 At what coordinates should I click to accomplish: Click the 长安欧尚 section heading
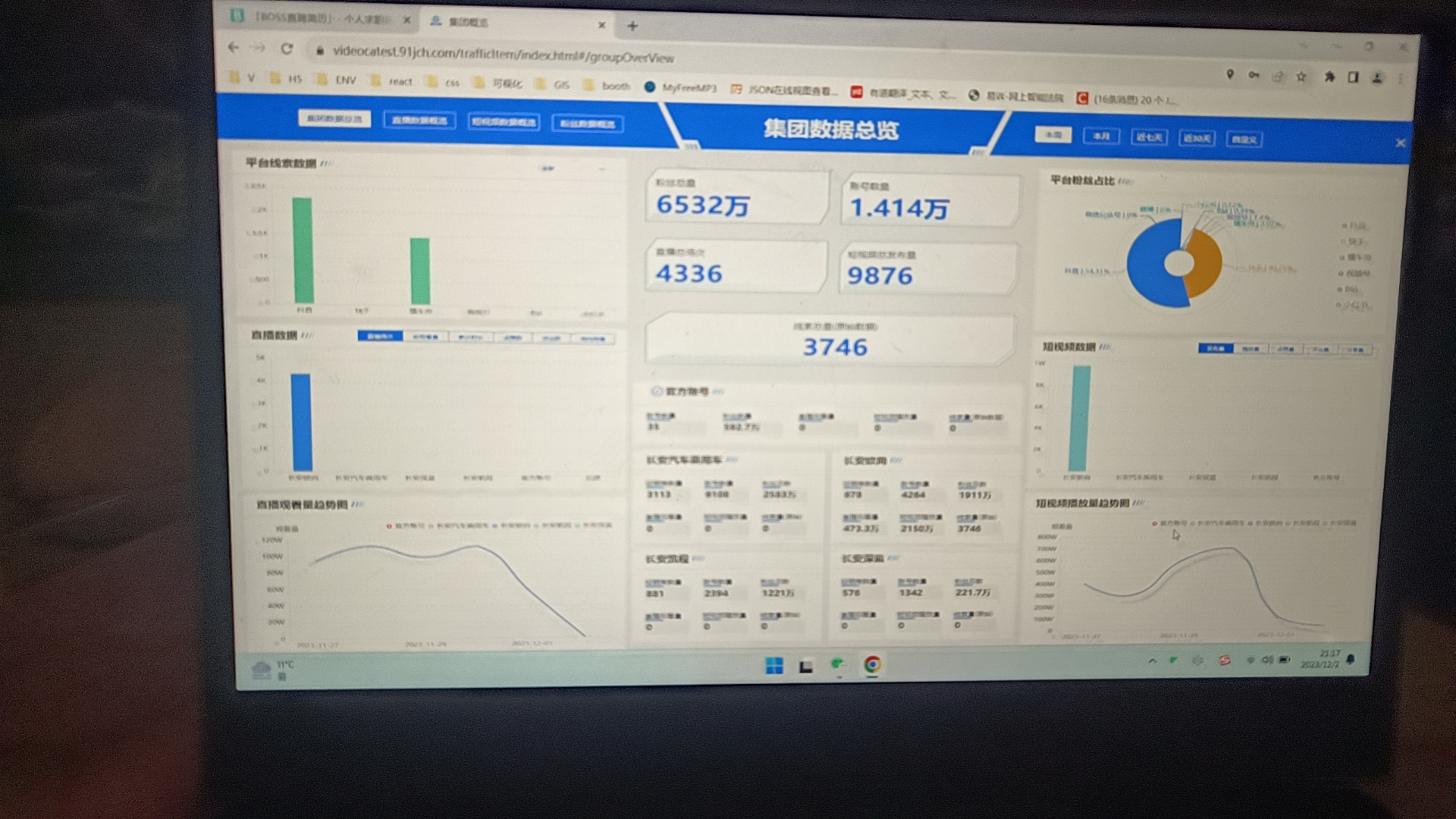(864, 460)
